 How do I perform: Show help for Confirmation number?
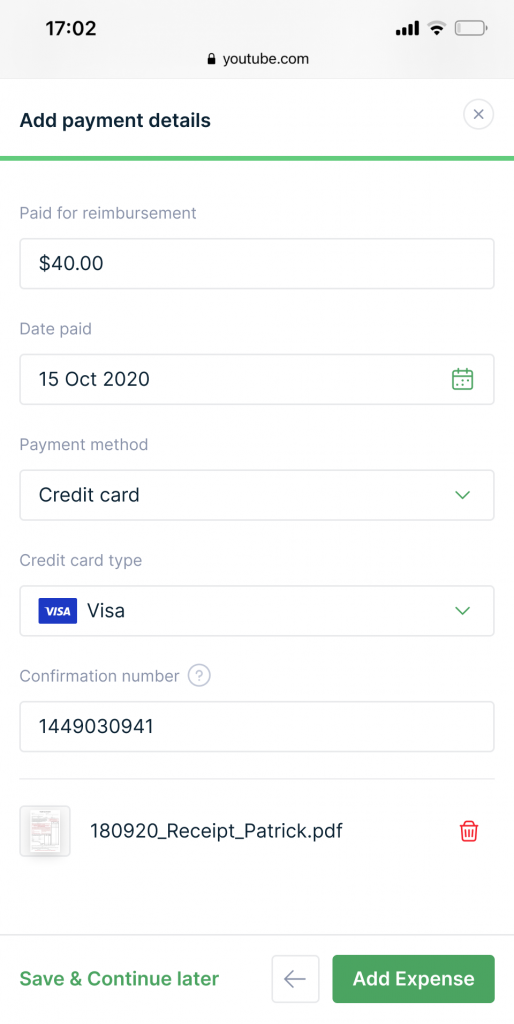199,676
